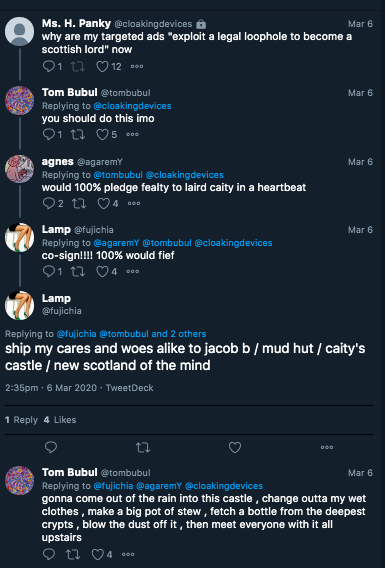Reply to Ms. H. Panky's tweet
The width and height of the screenshot is (385, 568).
pyautogui.click(x=49, y=66)
